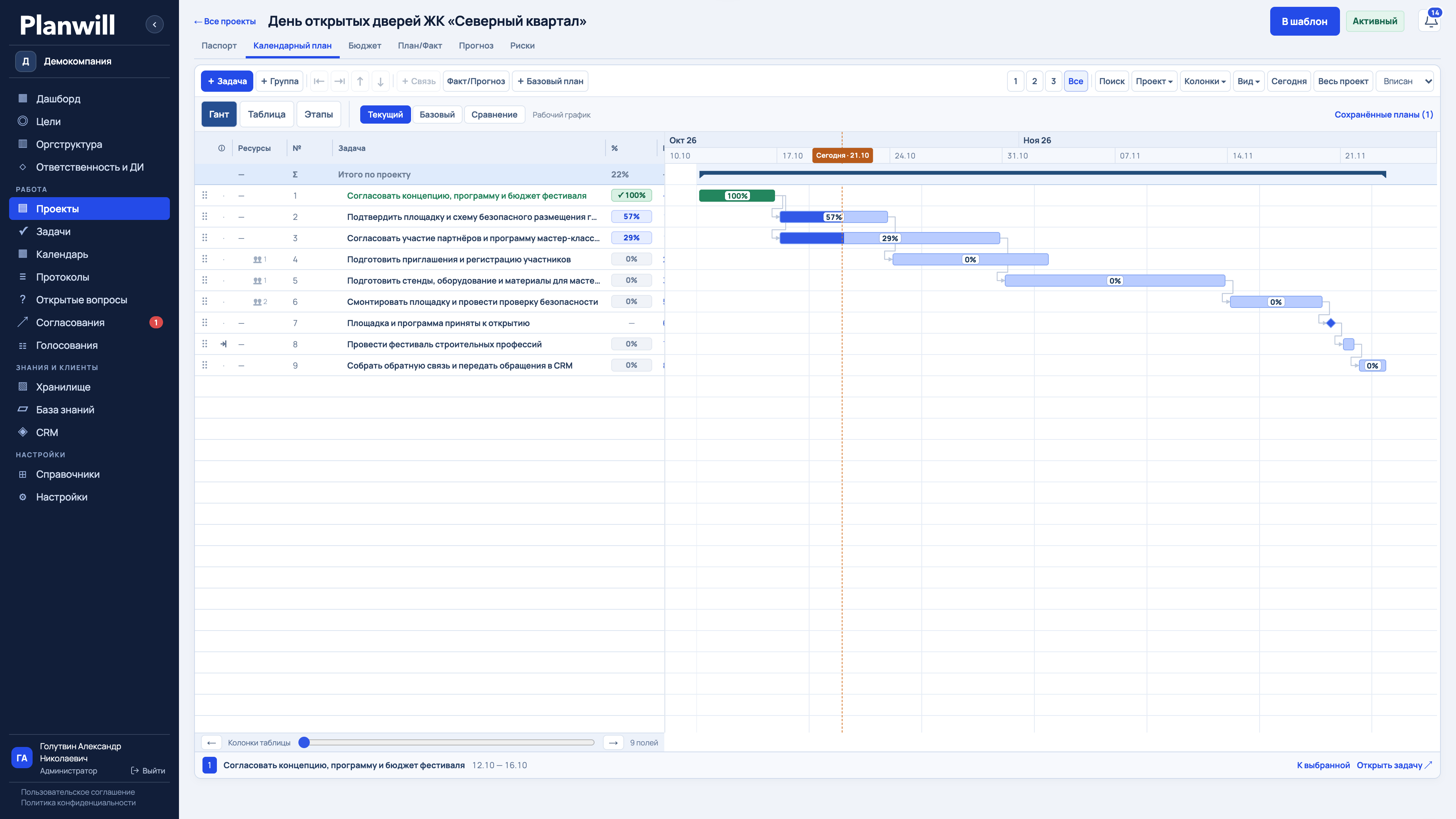Open Цели in the sidebar
The width and height of the screenshot is (1456, 819).
click(89, 121)
